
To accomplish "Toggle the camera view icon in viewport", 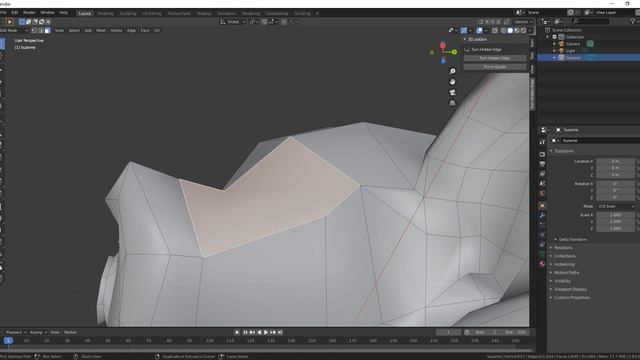I will tap(452, 93).
